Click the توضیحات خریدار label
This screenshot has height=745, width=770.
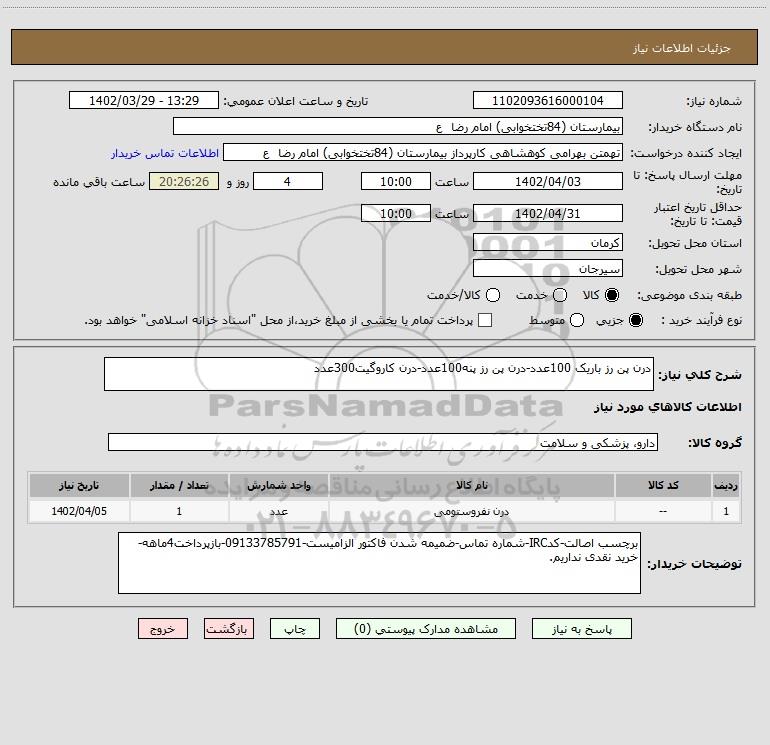(694, 564)
